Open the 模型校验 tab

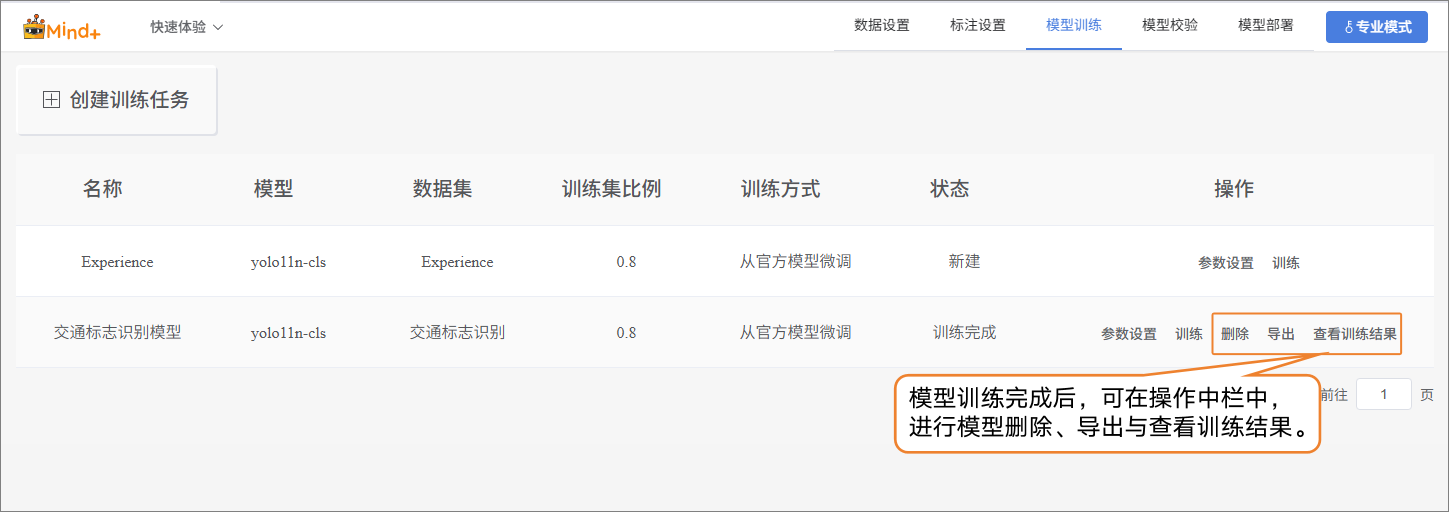[1169, 25]
